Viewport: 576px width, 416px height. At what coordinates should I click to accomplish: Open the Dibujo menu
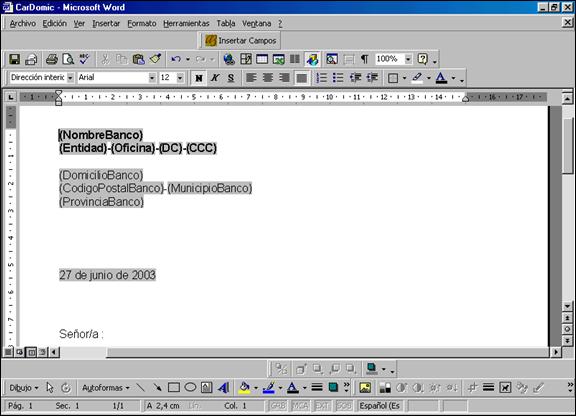click(x=24, y=388)
